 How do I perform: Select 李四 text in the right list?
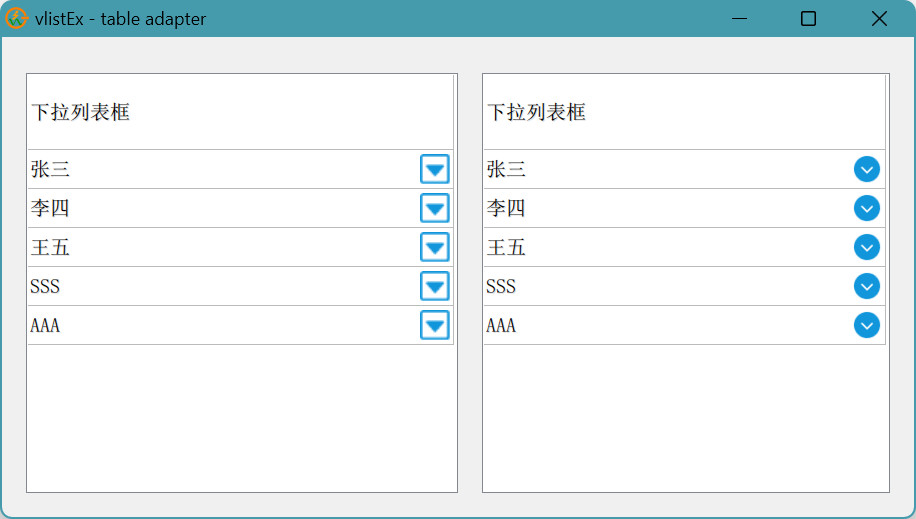(506, 208)
